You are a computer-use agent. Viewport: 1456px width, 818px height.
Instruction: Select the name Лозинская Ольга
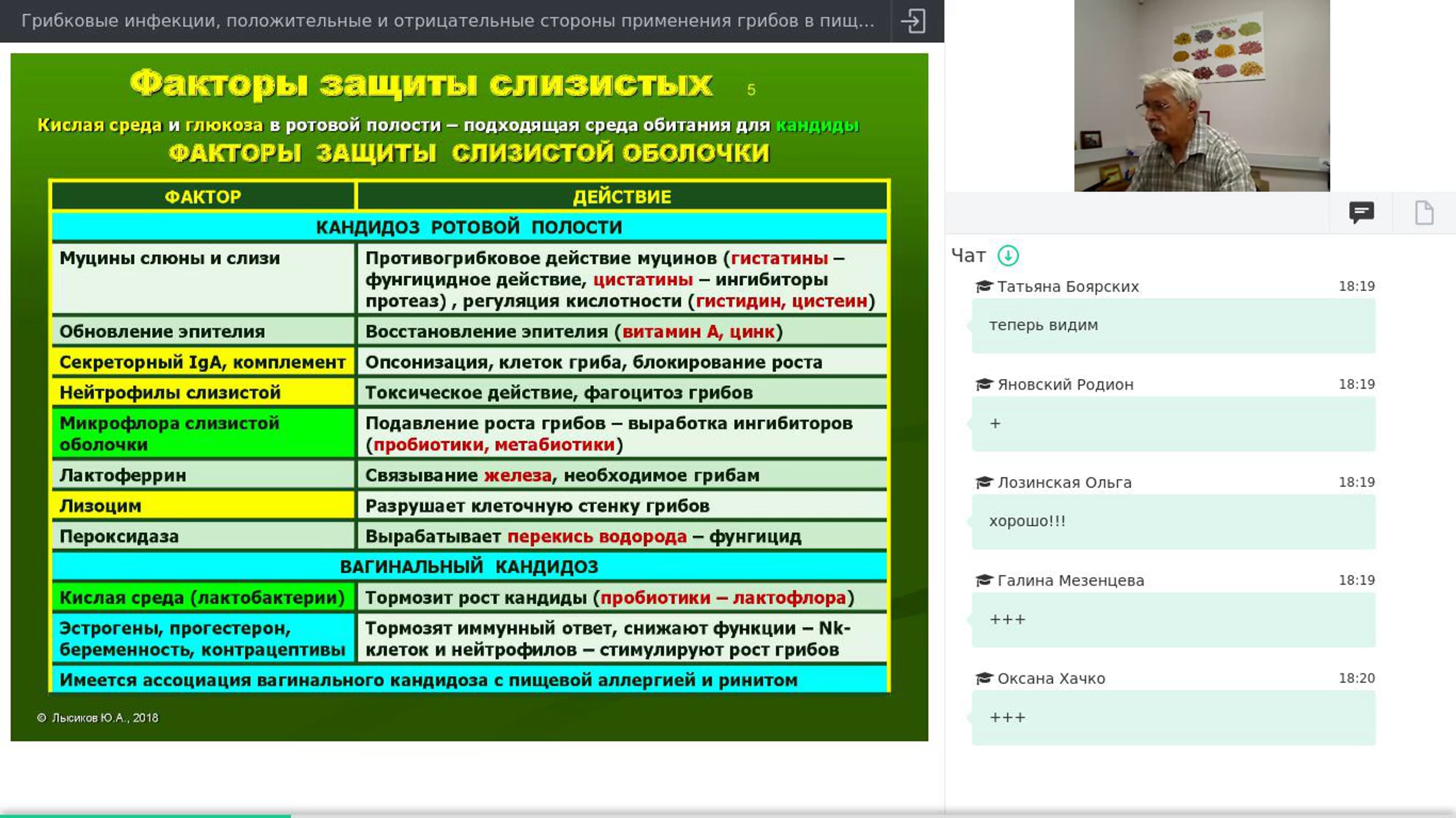[x=1065, y=483]
